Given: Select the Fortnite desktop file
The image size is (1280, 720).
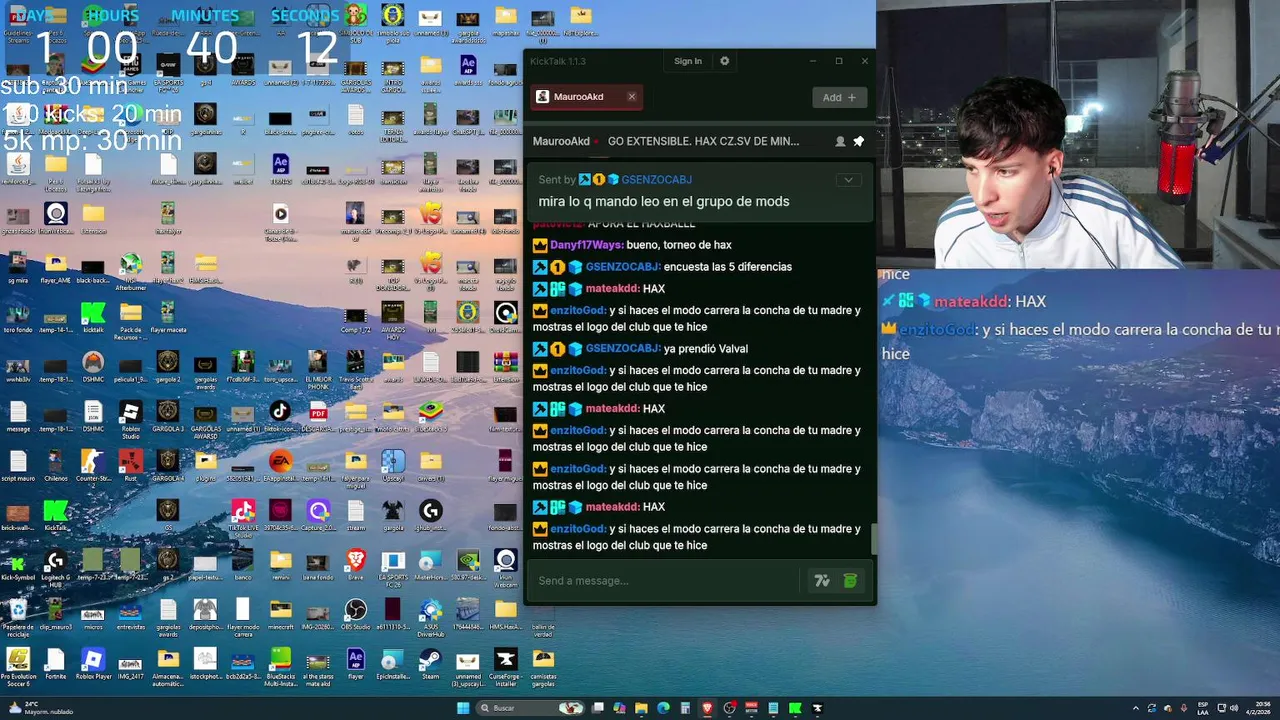Looking at the screenshot, I should [55, 664].
